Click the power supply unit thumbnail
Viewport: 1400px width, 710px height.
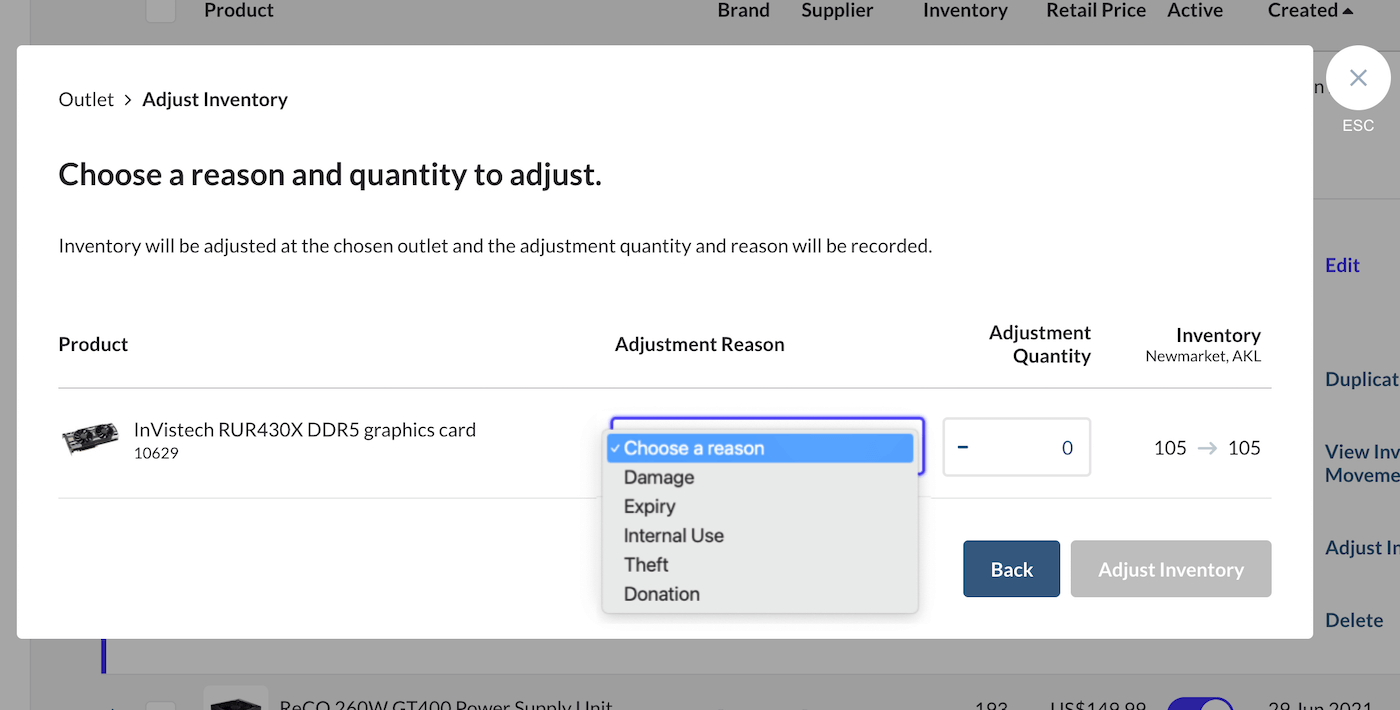tap(236, 698)
